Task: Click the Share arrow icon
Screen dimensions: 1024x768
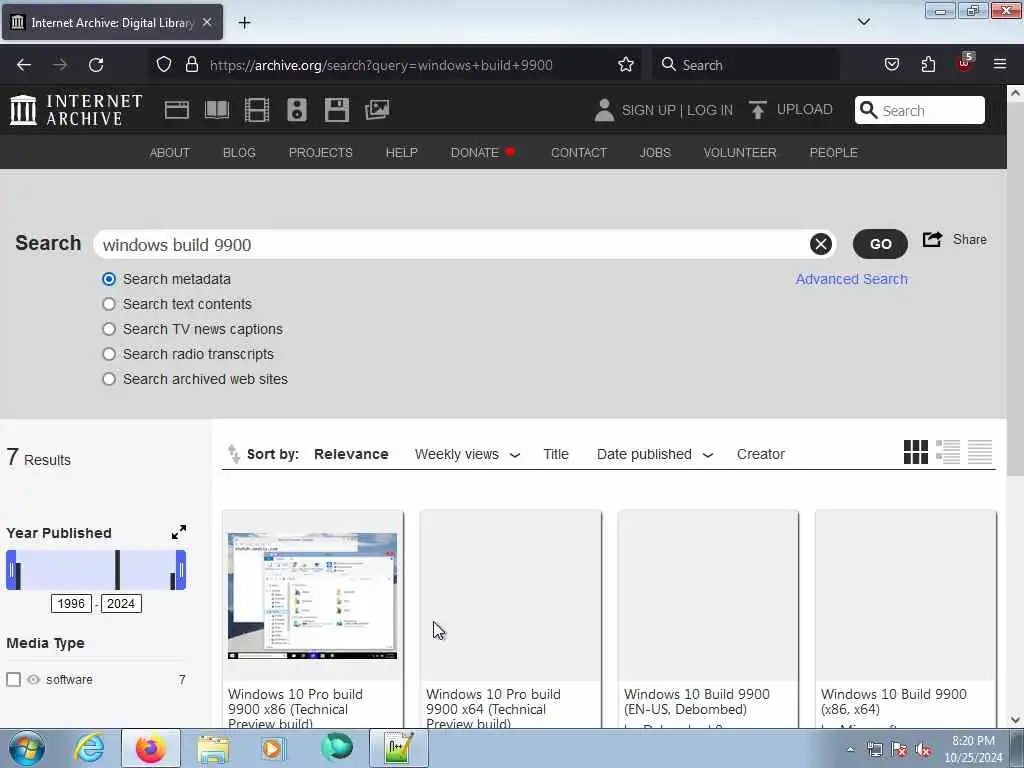Action: [x=933, y=240]
